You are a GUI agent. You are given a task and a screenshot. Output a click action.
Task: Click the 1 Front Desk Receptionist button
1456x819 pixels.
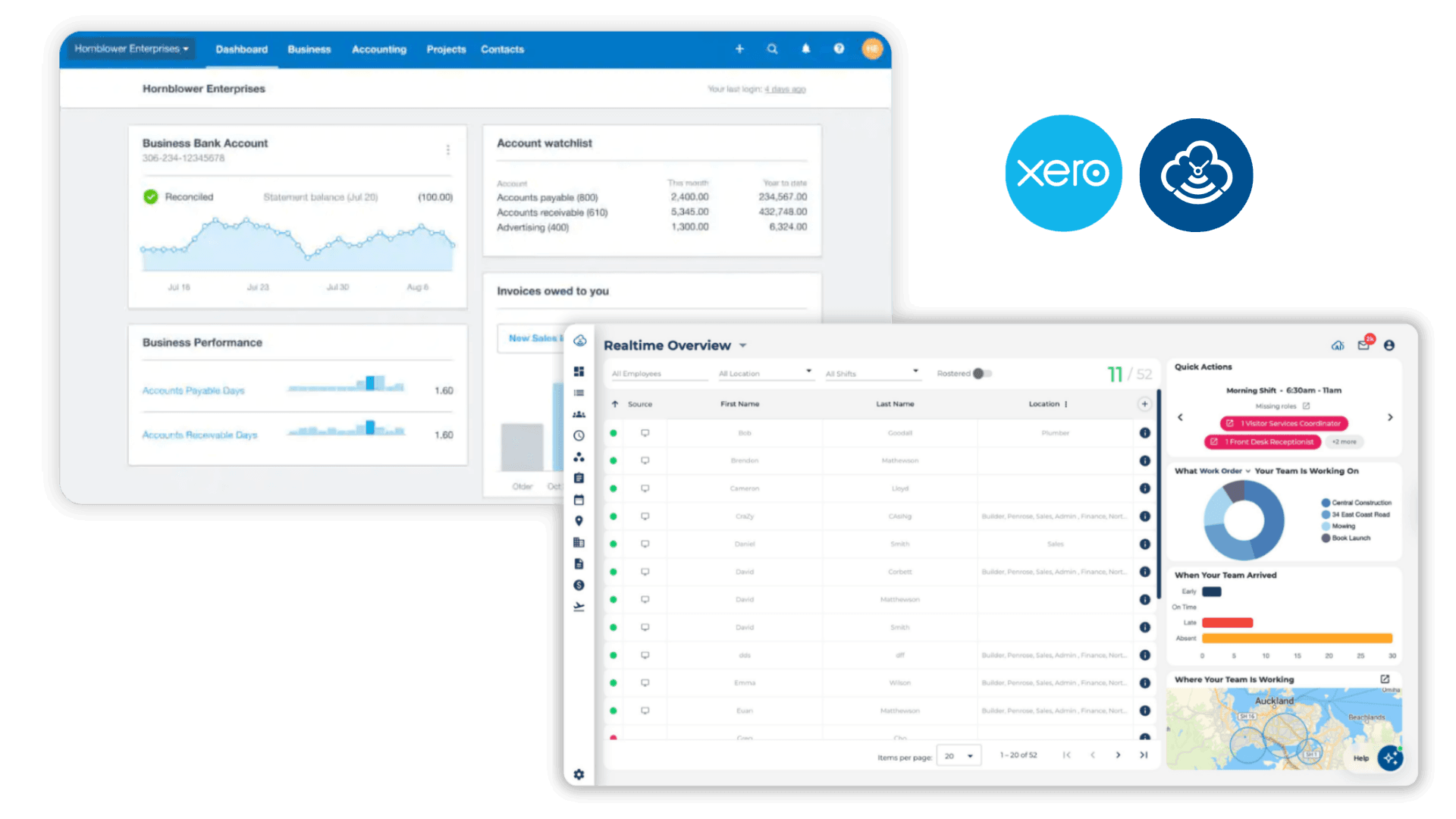[x=1263, y=442]
